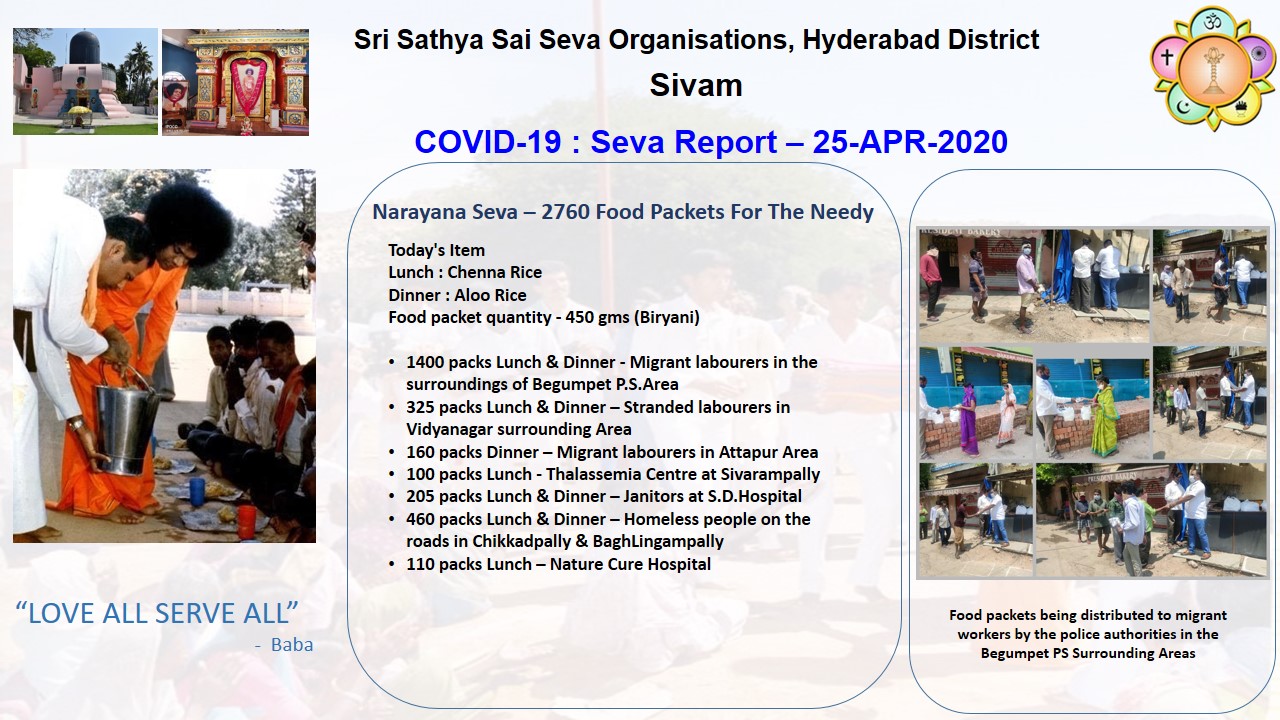Screen dimensions: 1280x720
Task: Select the "Narayana Seva – 2760 Food Packets" heading
Action: (x=623, y=212)
